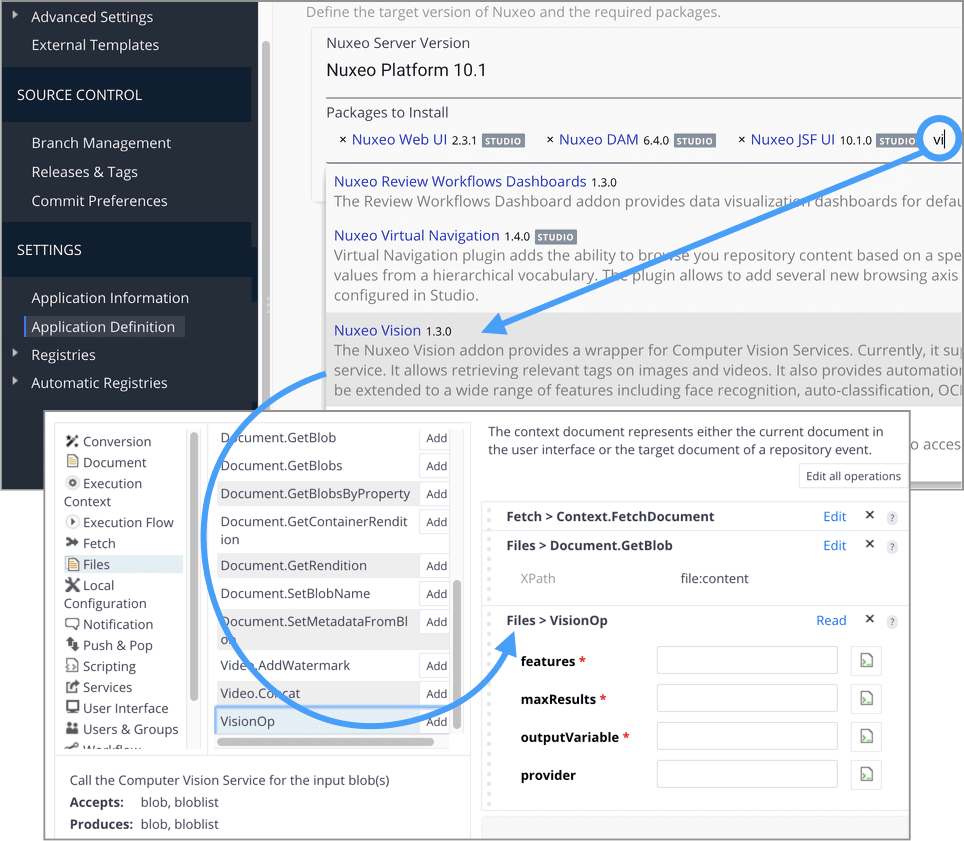Add the Document.GetContainerRendition operation

(x=436, y=522)
